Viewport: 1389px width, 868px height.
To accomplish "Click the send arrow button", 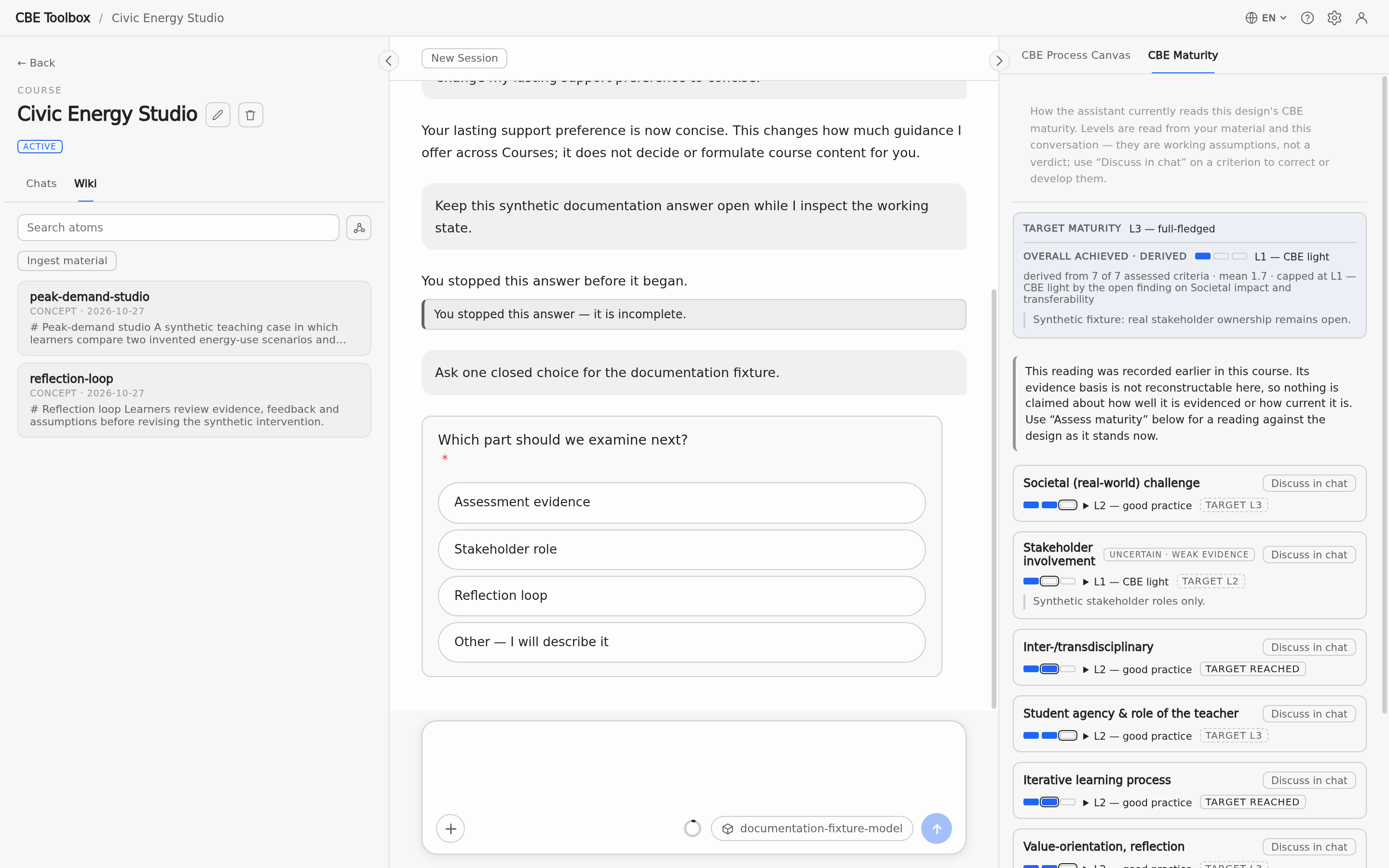I will [936, 828].
